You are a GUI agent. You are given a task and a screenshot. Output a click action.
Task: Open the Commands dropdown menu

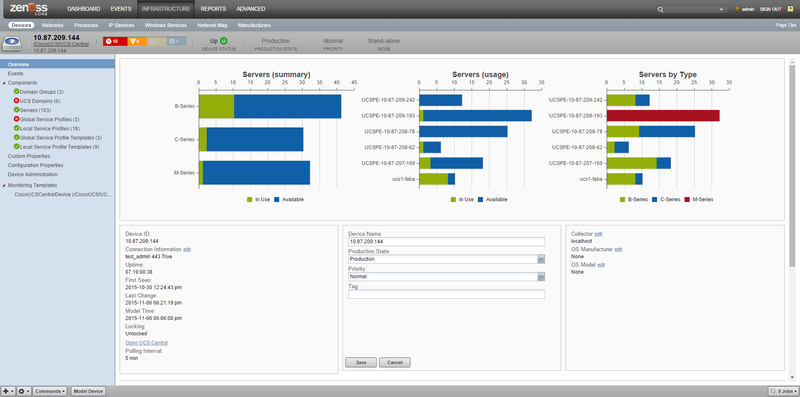click(50, 391)
